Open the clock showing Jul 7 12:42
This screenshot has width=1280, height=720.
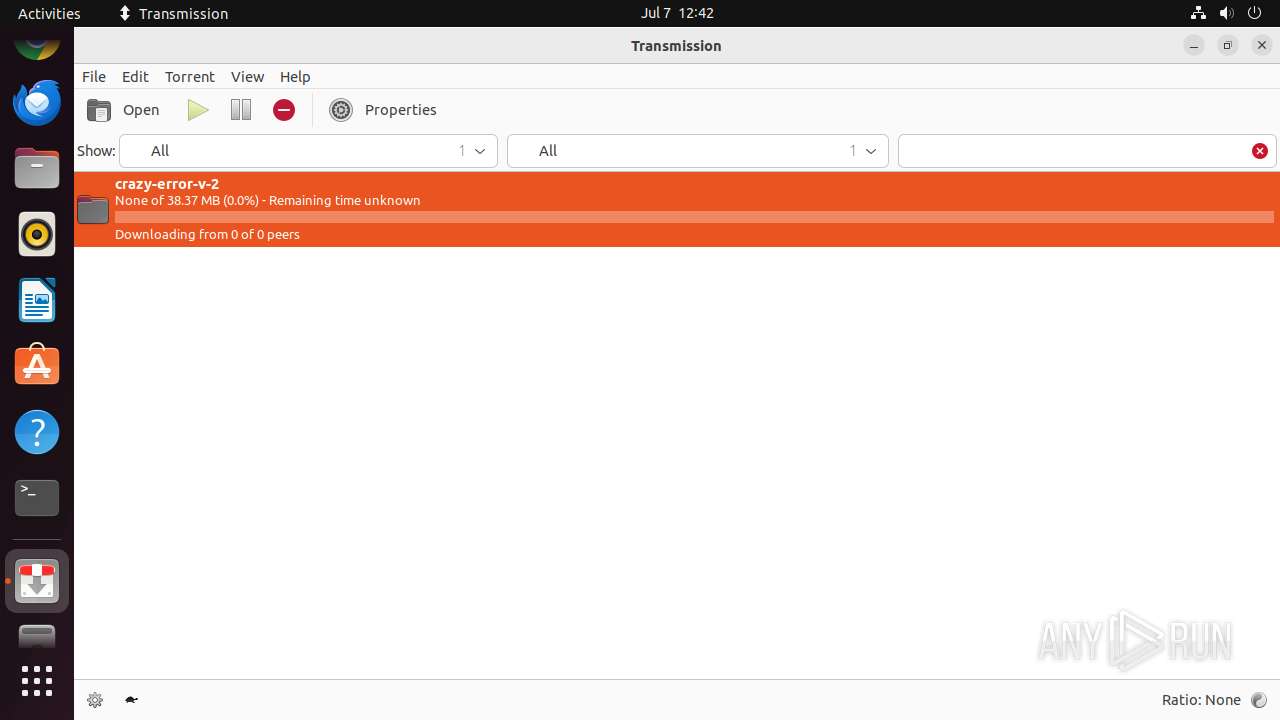coord(677,13)
